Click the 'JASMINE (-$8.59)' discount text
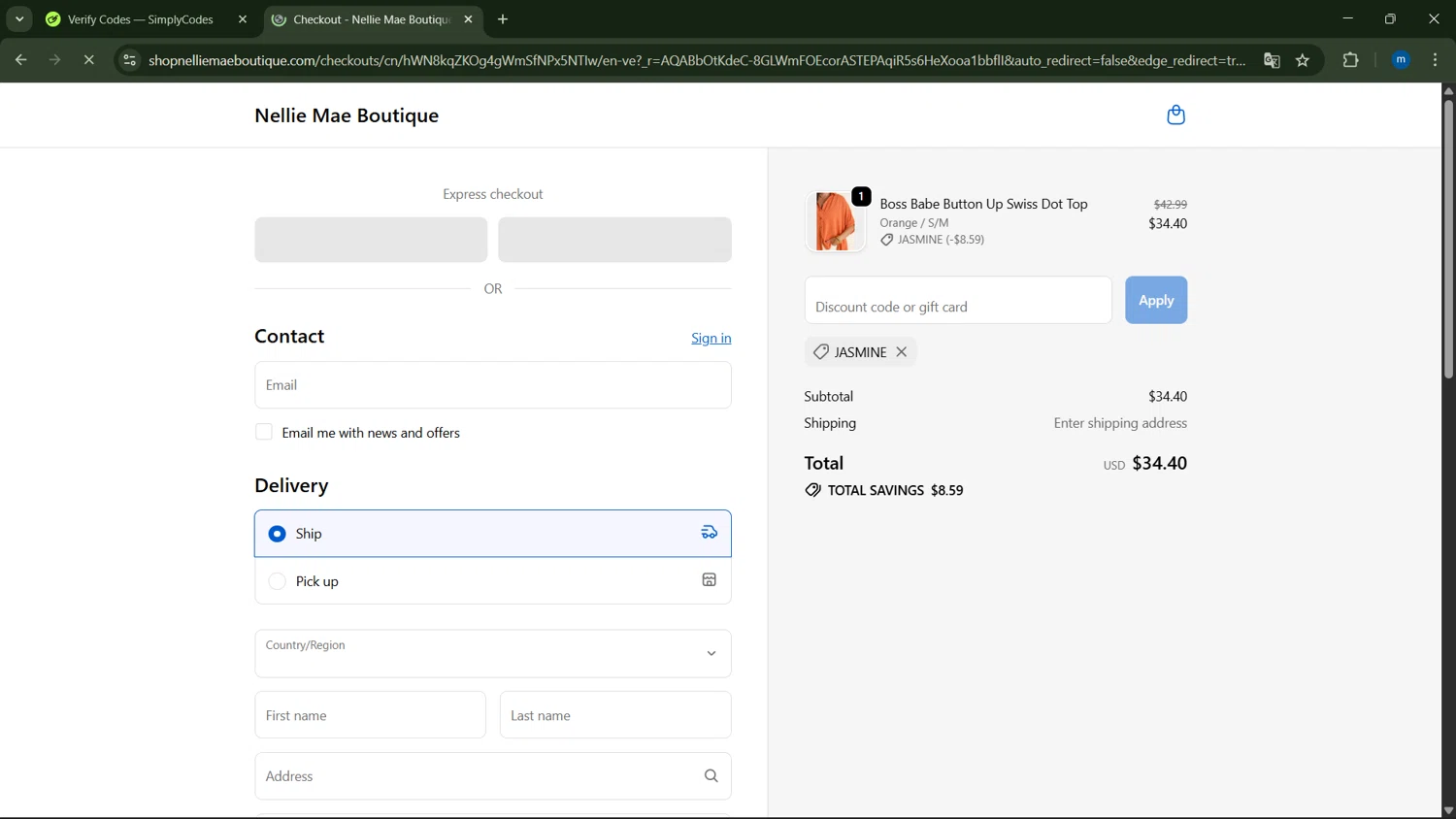Image resolution: width=1456 pixels, height=819 pixels. click(941, 240)
